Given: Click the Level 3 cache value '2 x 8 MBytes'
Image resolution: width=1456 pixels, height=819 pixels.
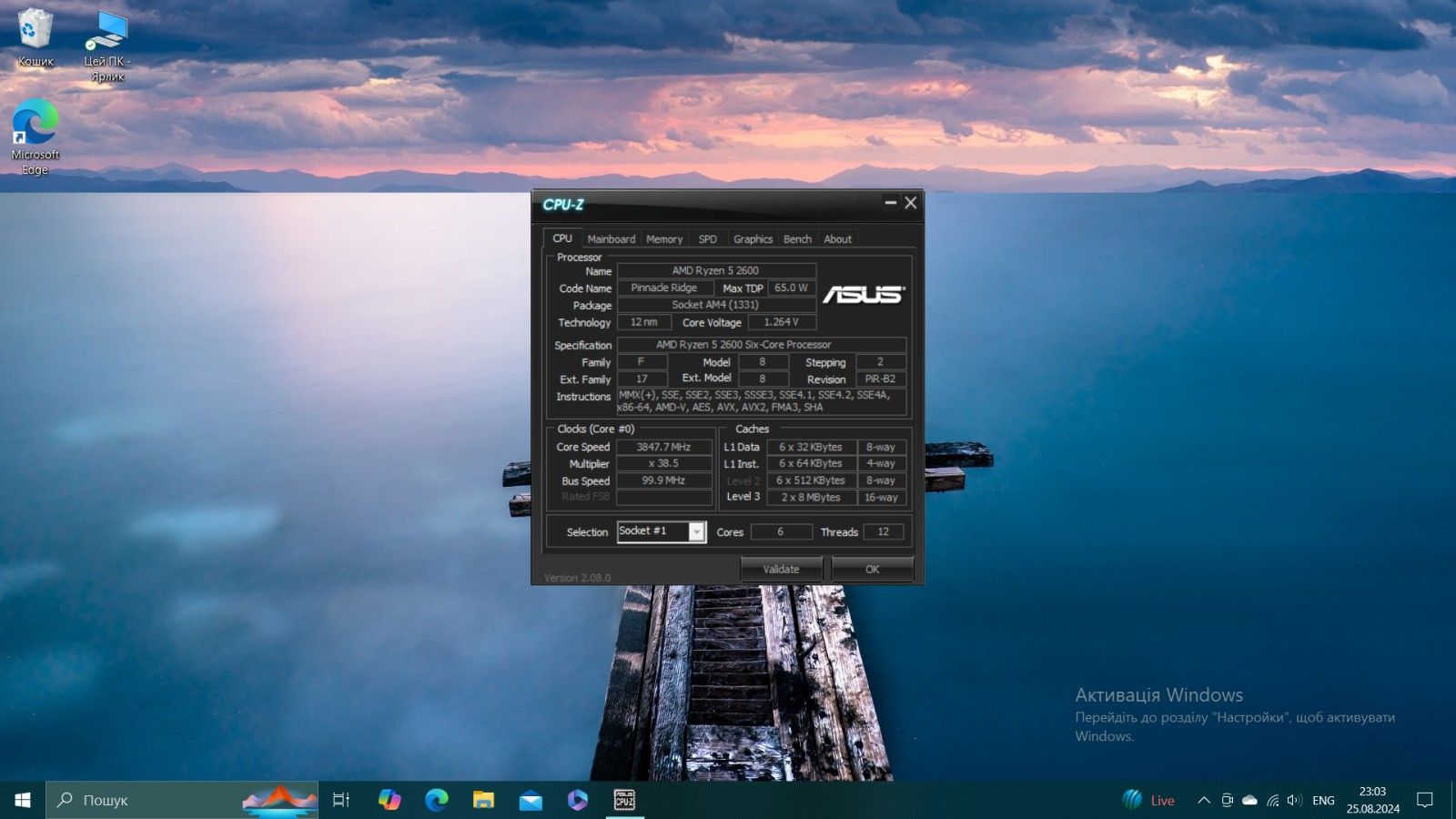Looking at the screenshot, I should click(811, 497).
